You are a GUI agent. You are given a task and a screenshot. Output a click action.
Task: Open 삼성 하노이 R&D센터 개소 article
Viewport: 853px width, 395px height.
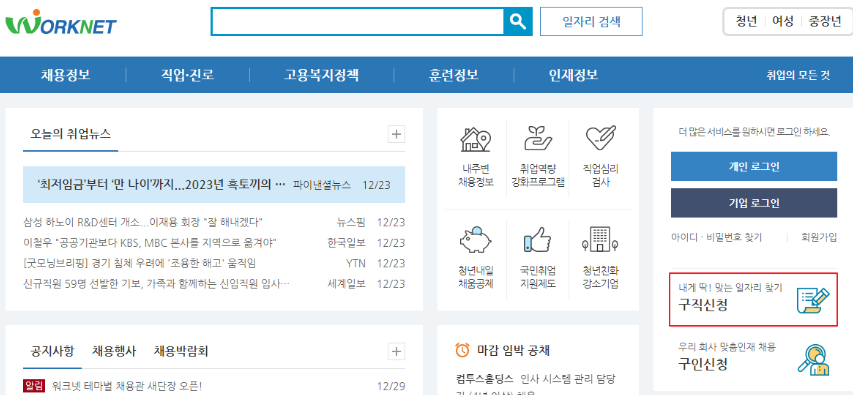[143, 222]
